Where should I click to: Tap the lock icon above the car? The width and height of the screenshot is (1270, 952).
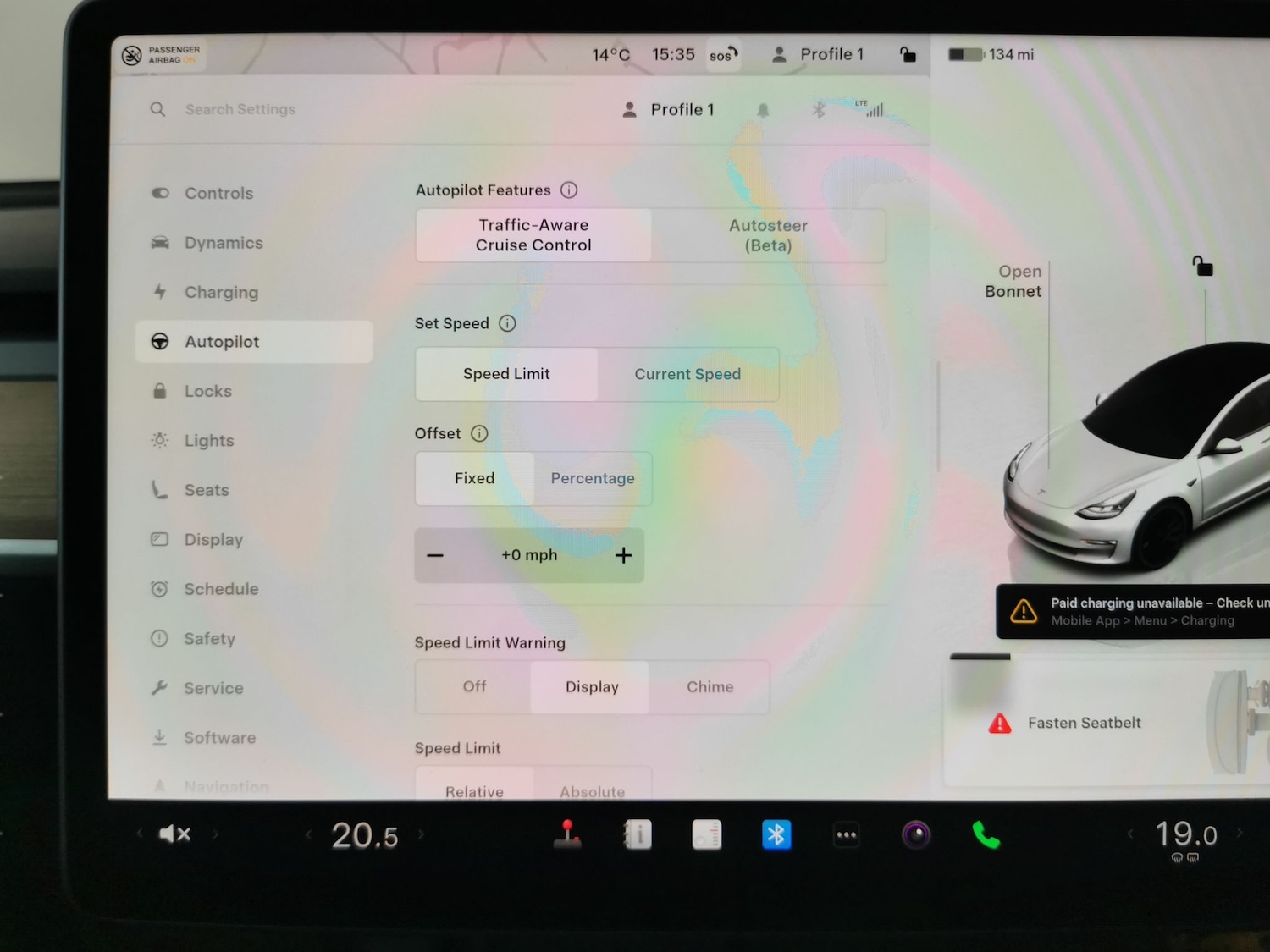[1202, 267]
